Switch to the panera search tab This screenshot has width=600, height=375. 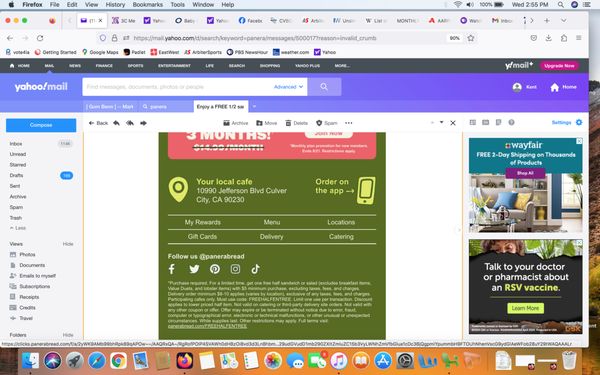point(166,107)
